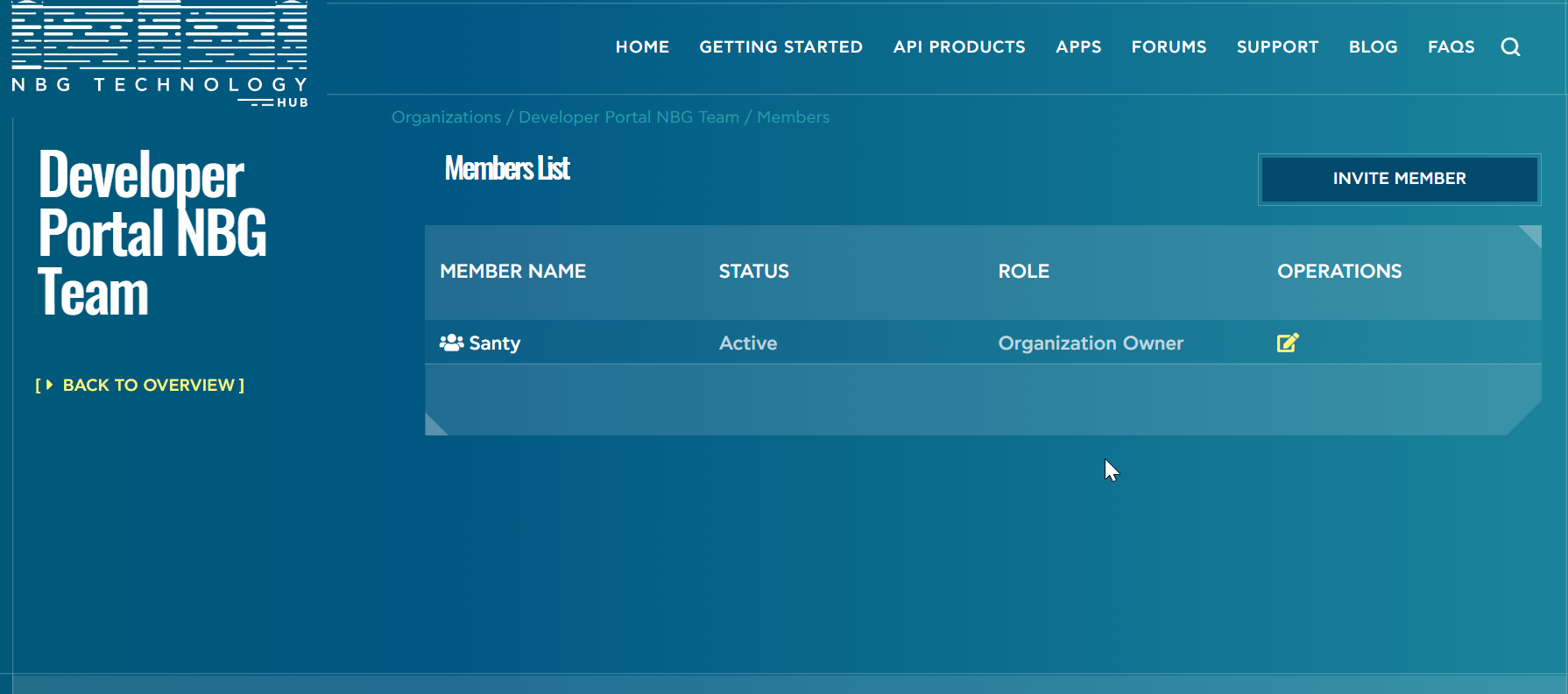Viewport: 1568px width, 694px height.
Task: Open the FAQs page
Action: tap(1451, 47)
